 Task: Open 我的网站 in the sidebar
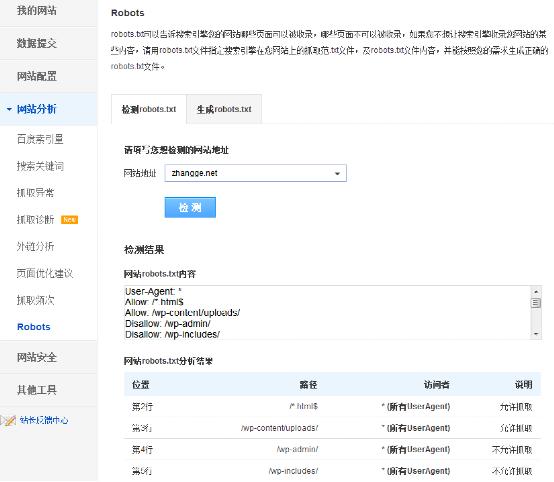[x=37, y=11]
